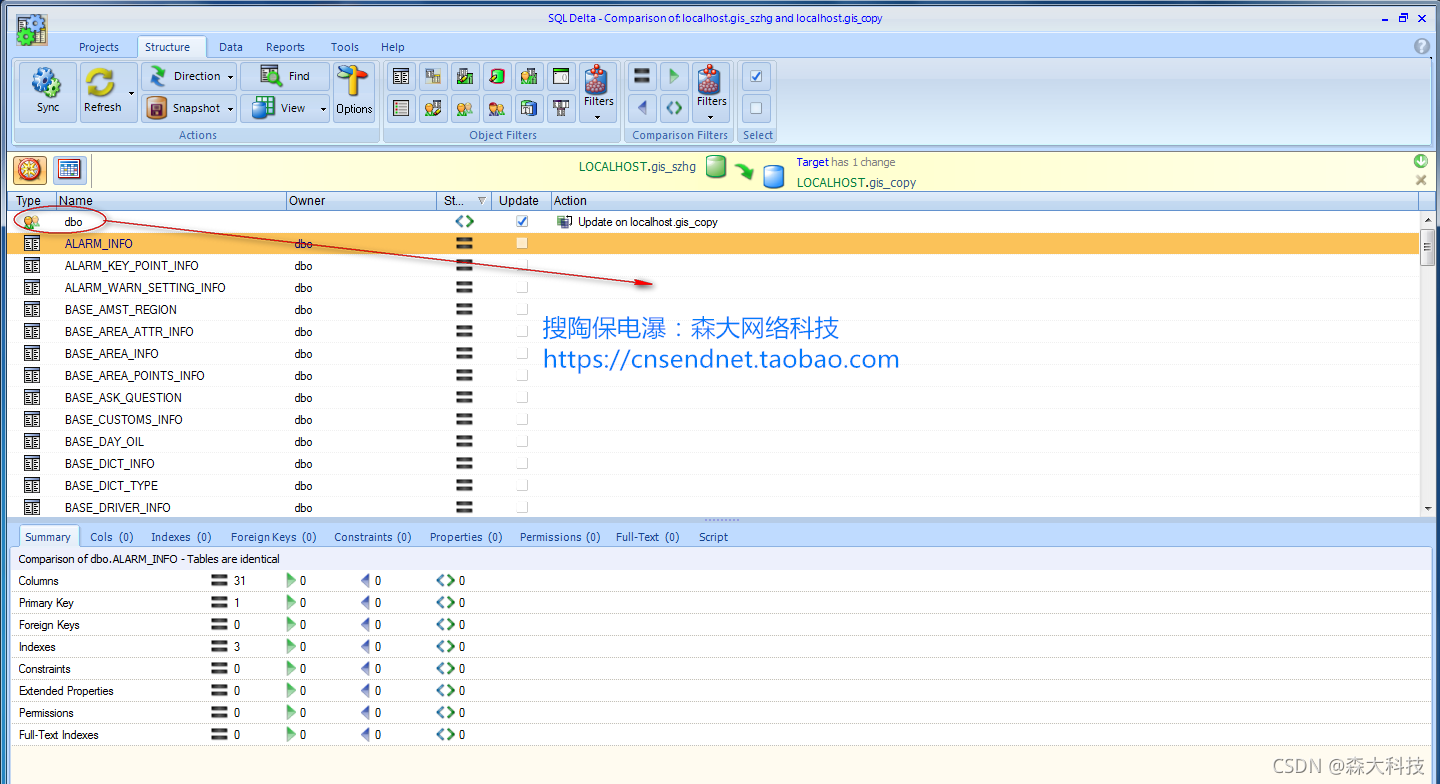Viewport: 1440px width, 784px height.
Task: Sort by the Owner column header
Action: coord(362,200)
